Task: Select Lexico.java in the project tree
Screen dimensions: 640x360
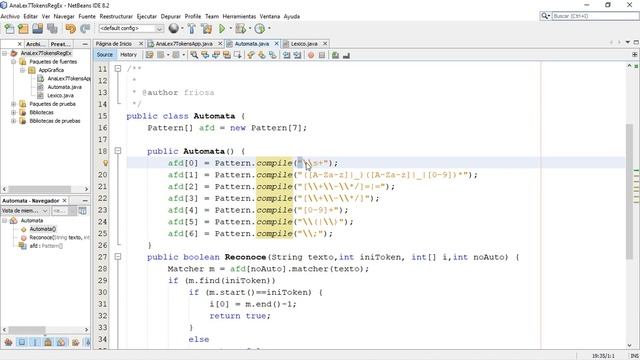Action: [x=60, y=96]
